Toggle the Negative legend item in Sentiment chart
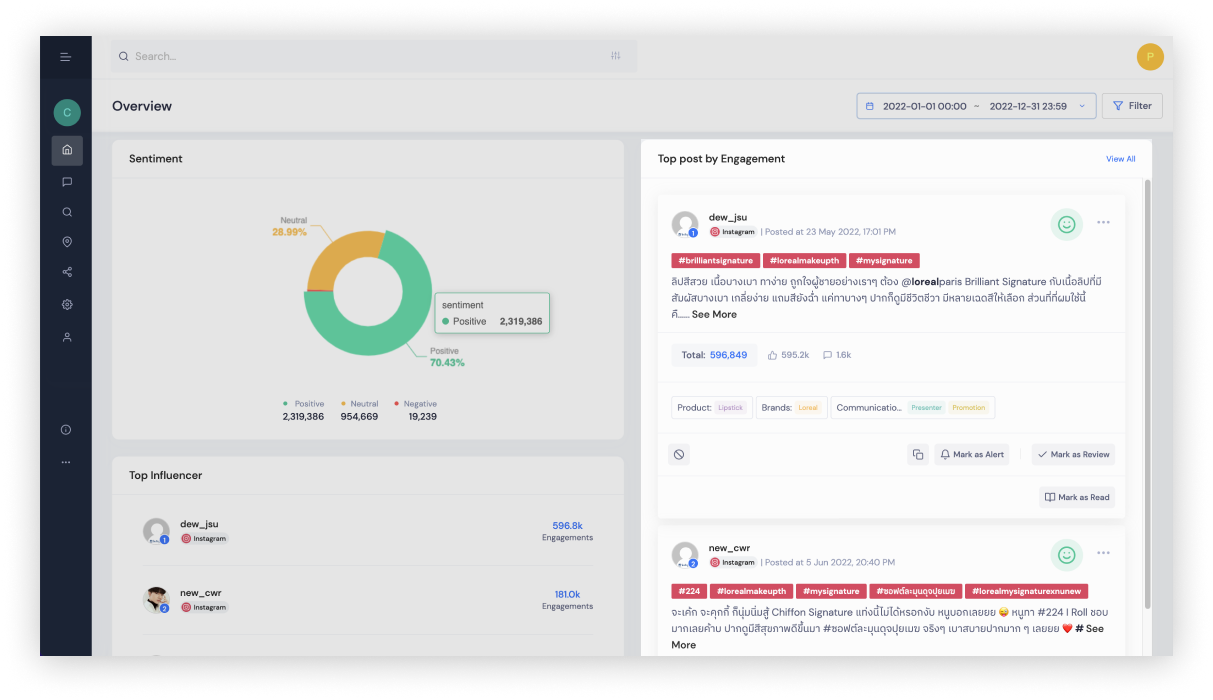The width and height of the screenshot is (1213, 700). [415, 404]
